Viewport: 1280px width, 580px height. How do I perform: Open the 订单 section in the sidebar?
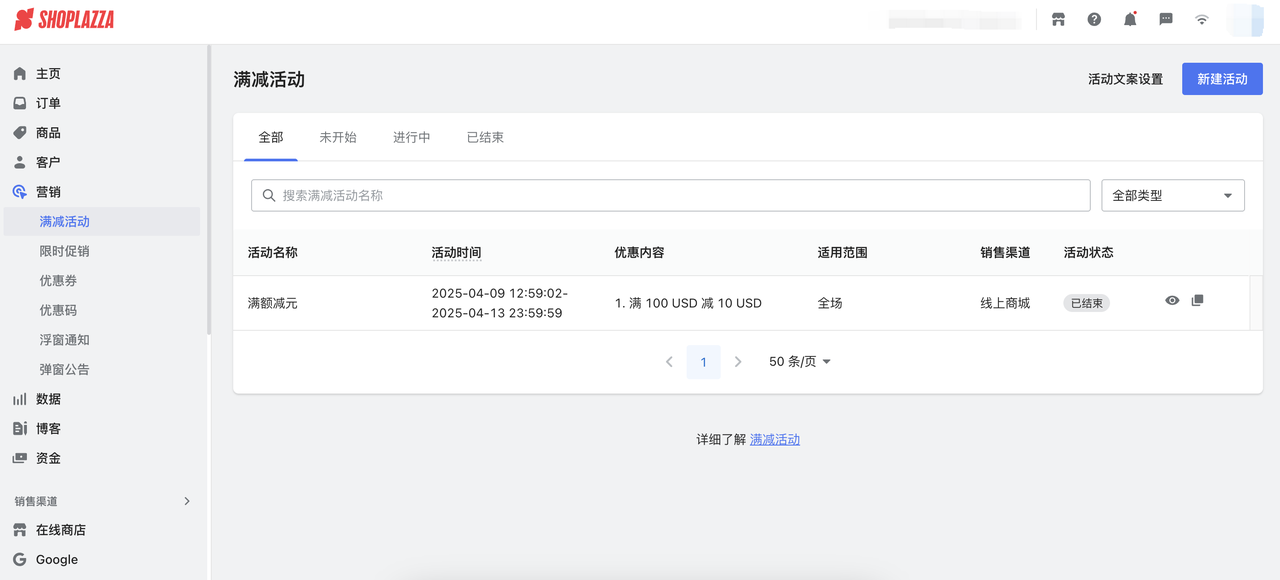[x=45, y=102]
